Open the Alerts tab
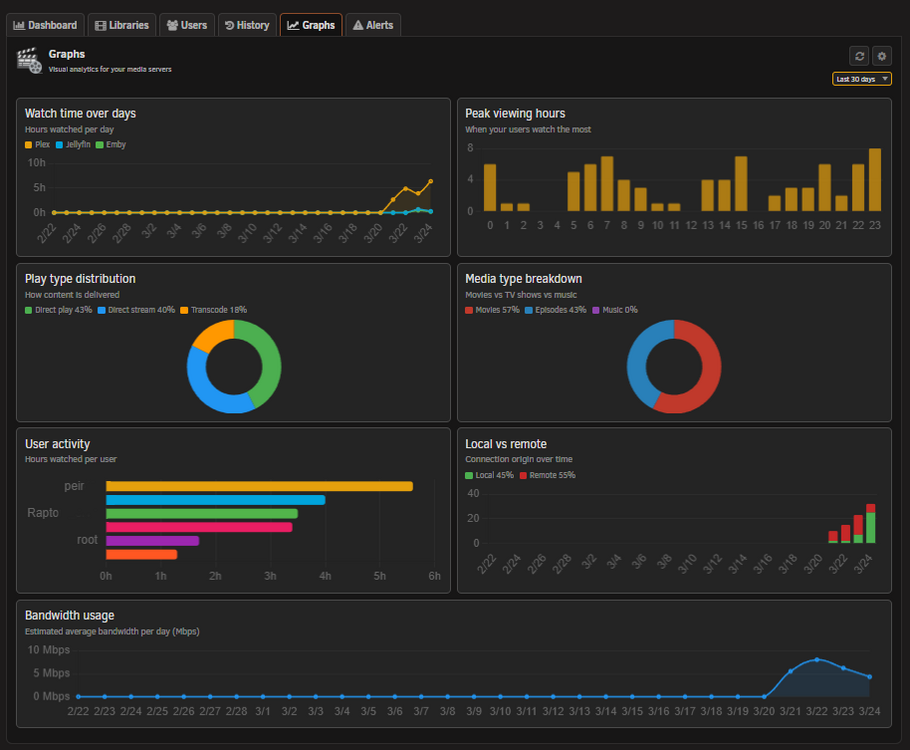The width and height of the screenshot is (910, 750). (x=373, y=25)
